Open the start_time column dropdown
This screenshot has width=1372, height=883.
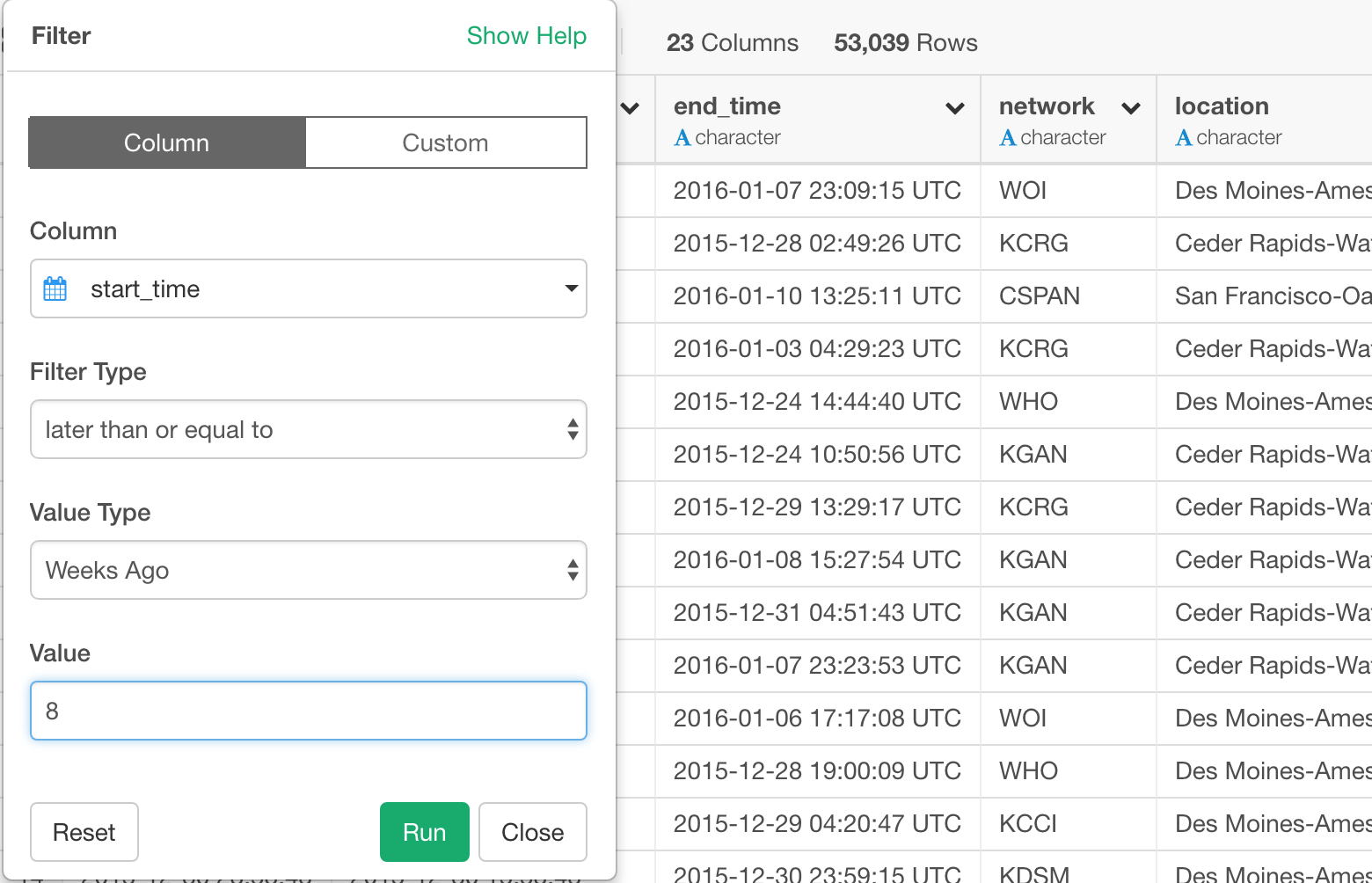pos(308,288)
